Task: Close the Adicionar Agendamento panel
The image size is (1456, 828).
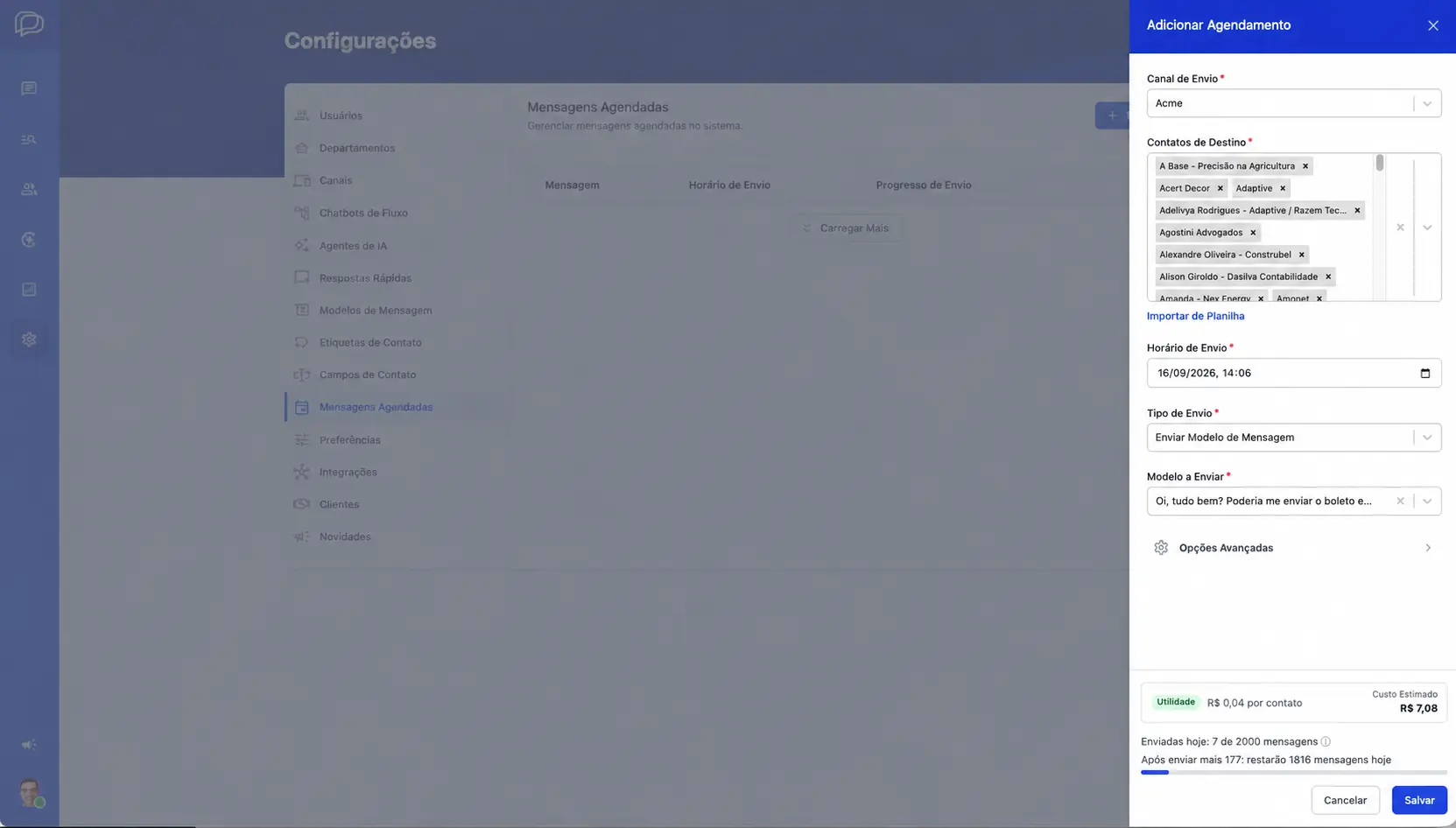Action: tap(1432, 25)
